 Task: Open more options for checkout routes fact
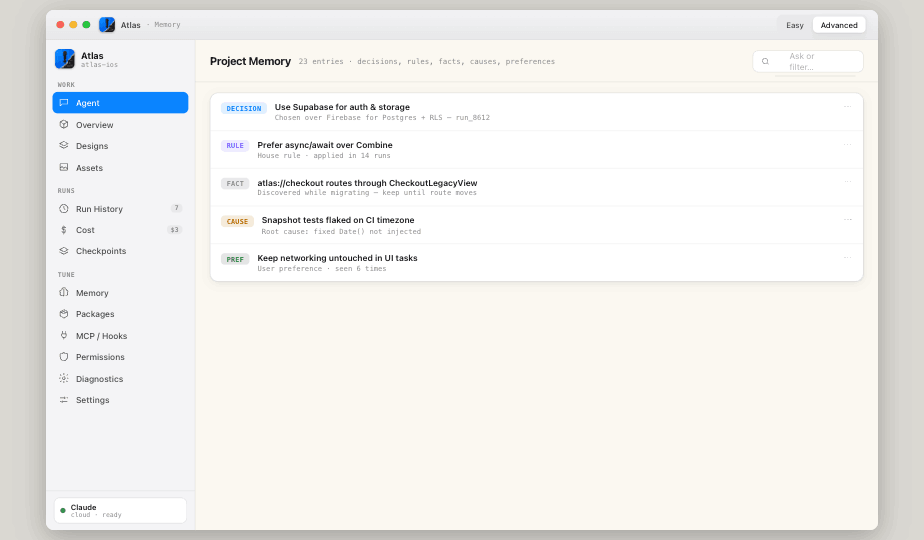pyautogui.click(x=847, y=182)
